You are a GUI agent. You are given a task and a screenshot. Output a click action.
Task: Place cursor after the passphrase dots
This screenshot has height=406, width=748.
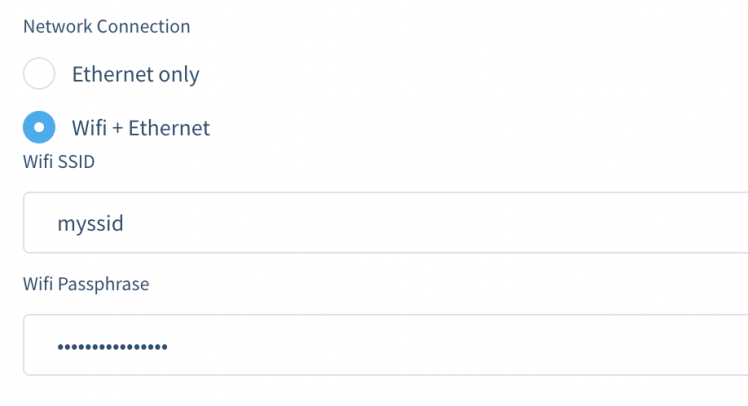point(170,347)
